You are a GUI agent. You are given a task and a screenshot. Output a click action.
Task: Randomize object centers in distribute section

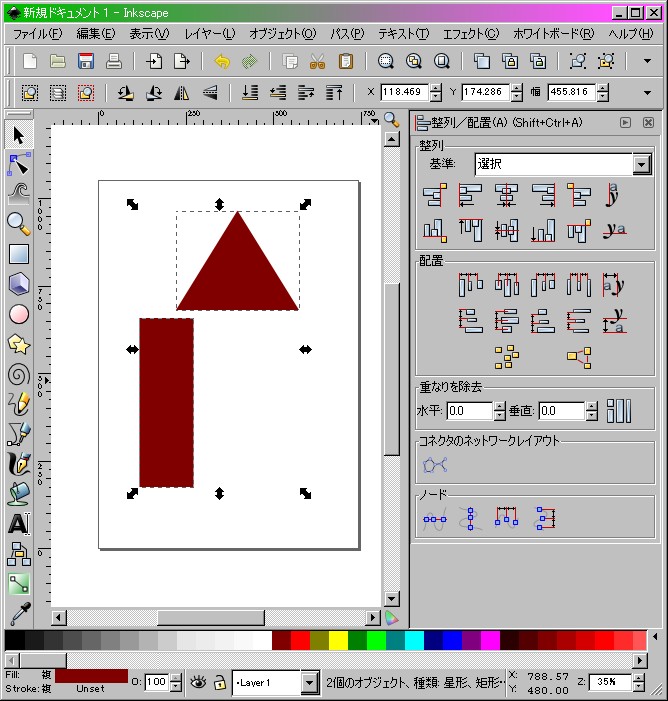coord(506,357)
